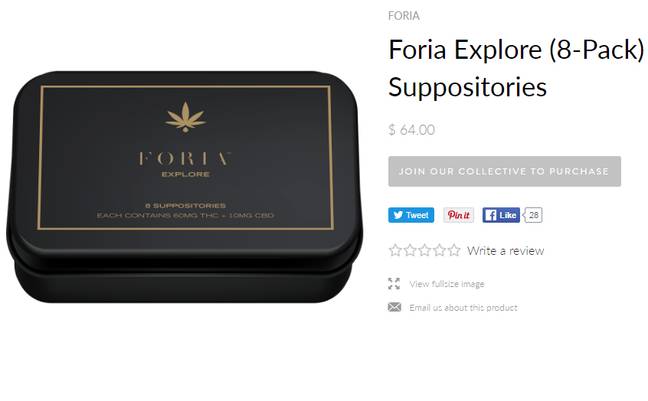Click the Twitter bird icon
The height and width of the screenshot is (401, 648).
(398, 215)
